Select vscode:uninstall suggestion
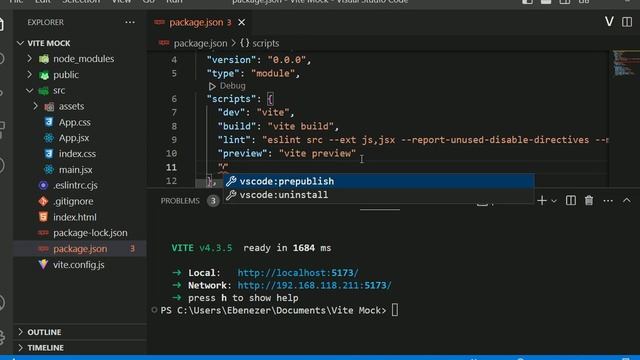The height and width of the screenshot is (360, 640). point(378,195)
